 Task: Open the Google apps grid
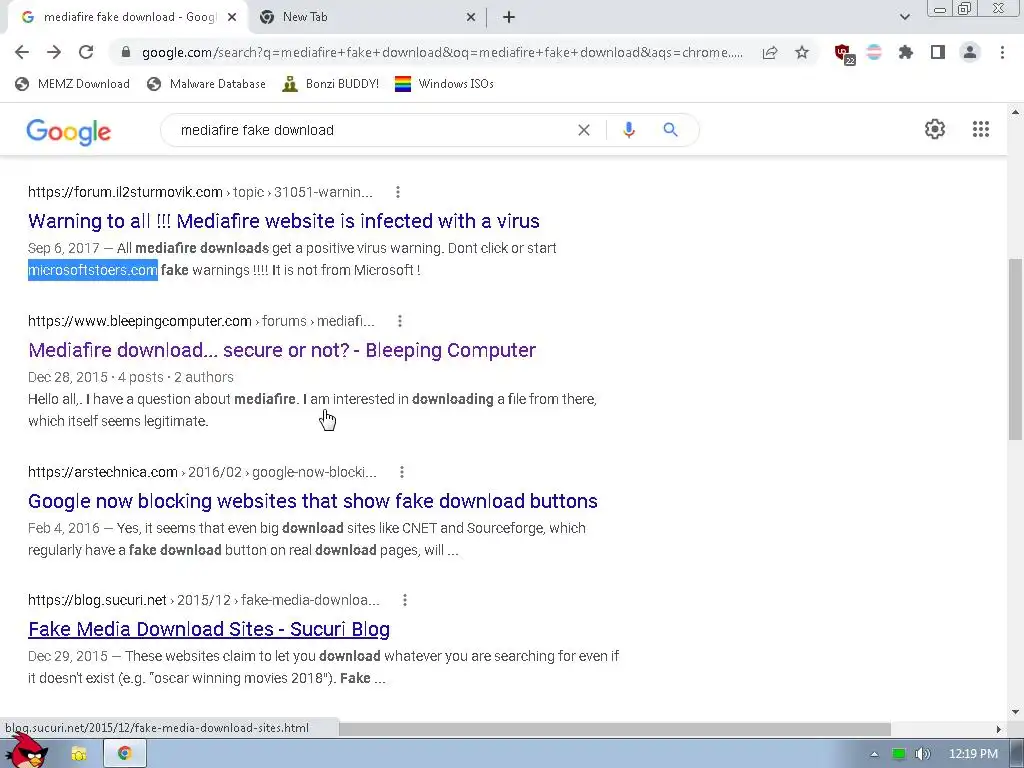980,129
